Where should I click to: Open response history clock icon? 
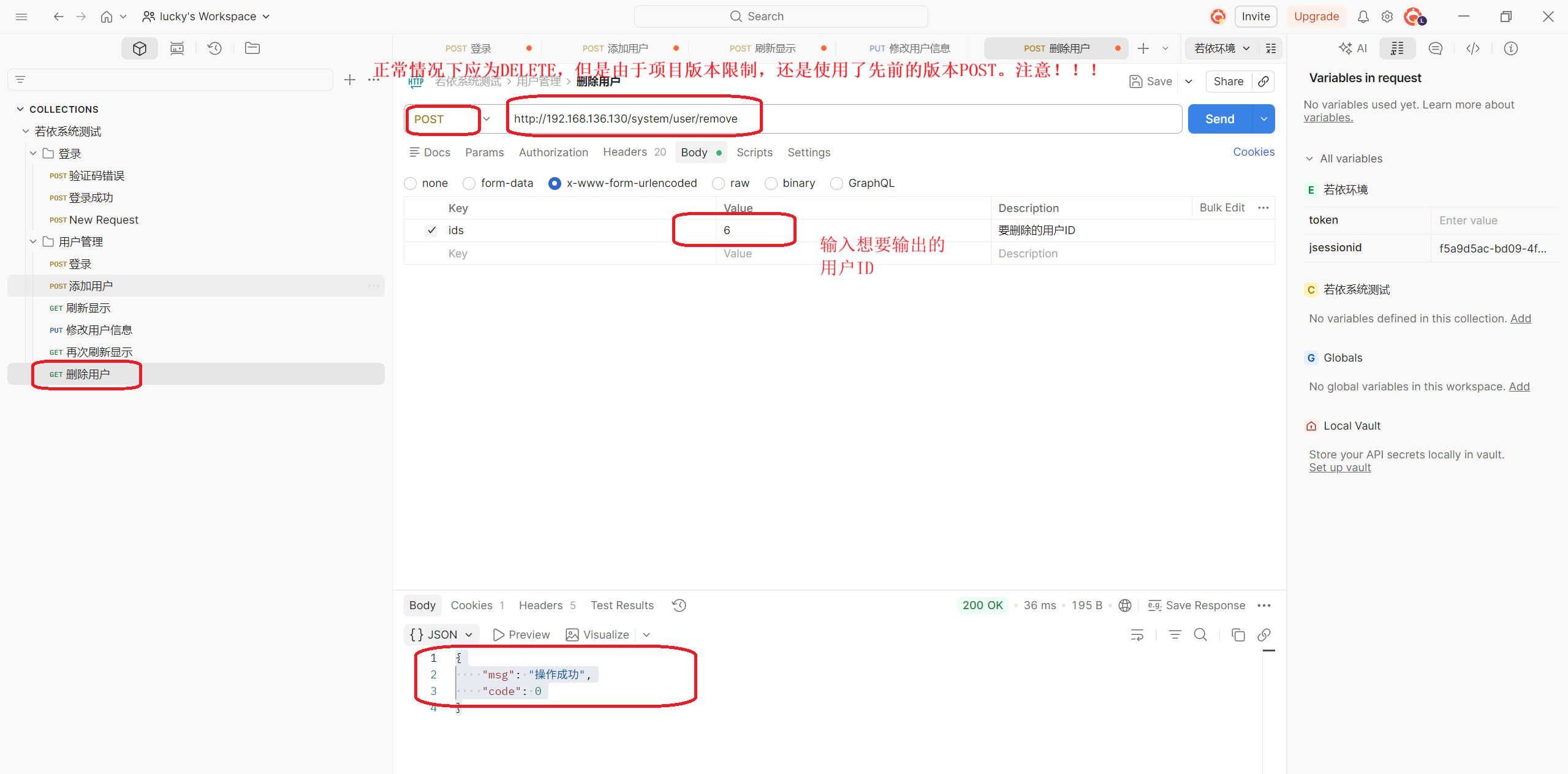679,605
